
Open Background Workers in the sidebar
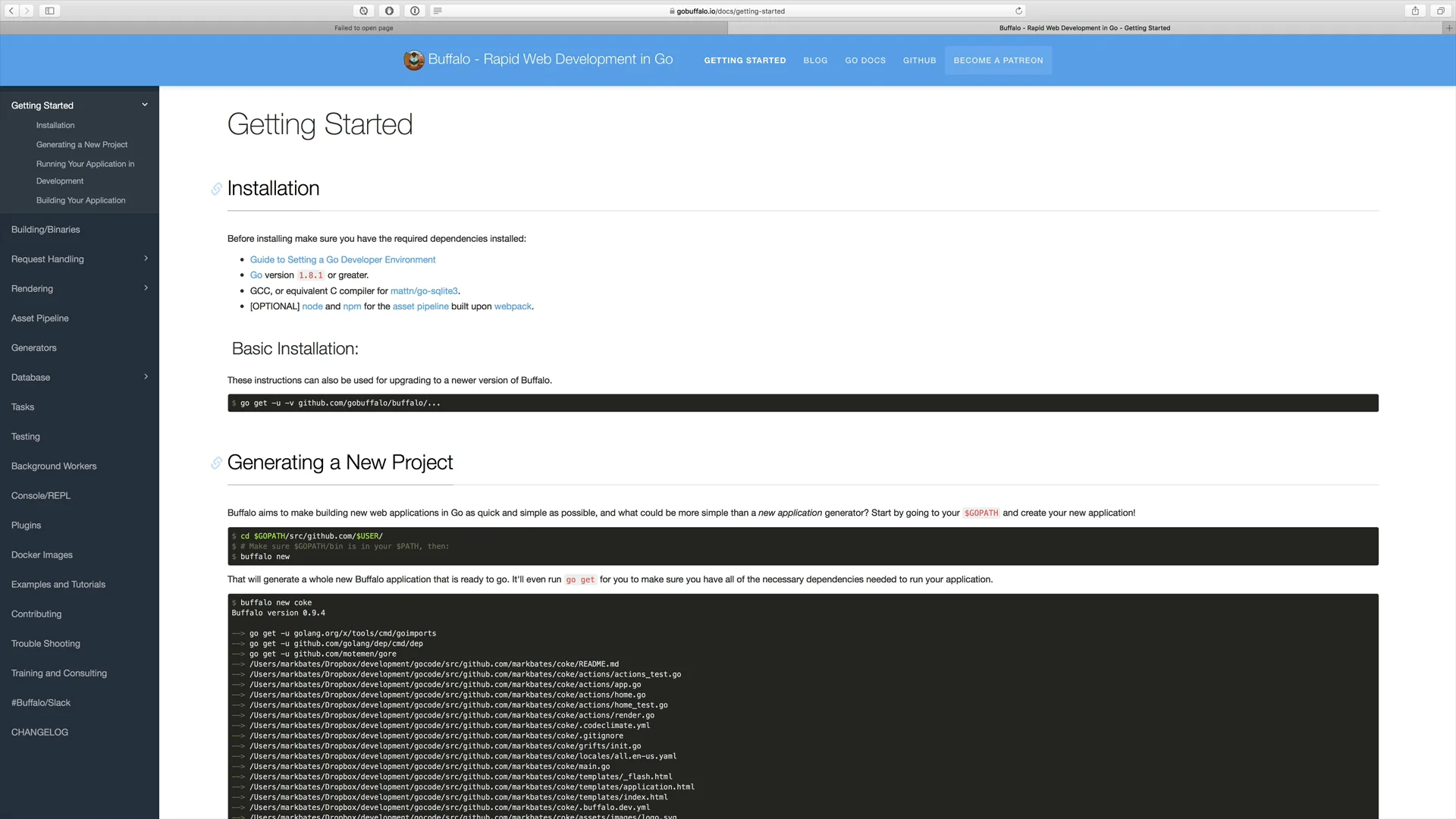pos(54,466)
